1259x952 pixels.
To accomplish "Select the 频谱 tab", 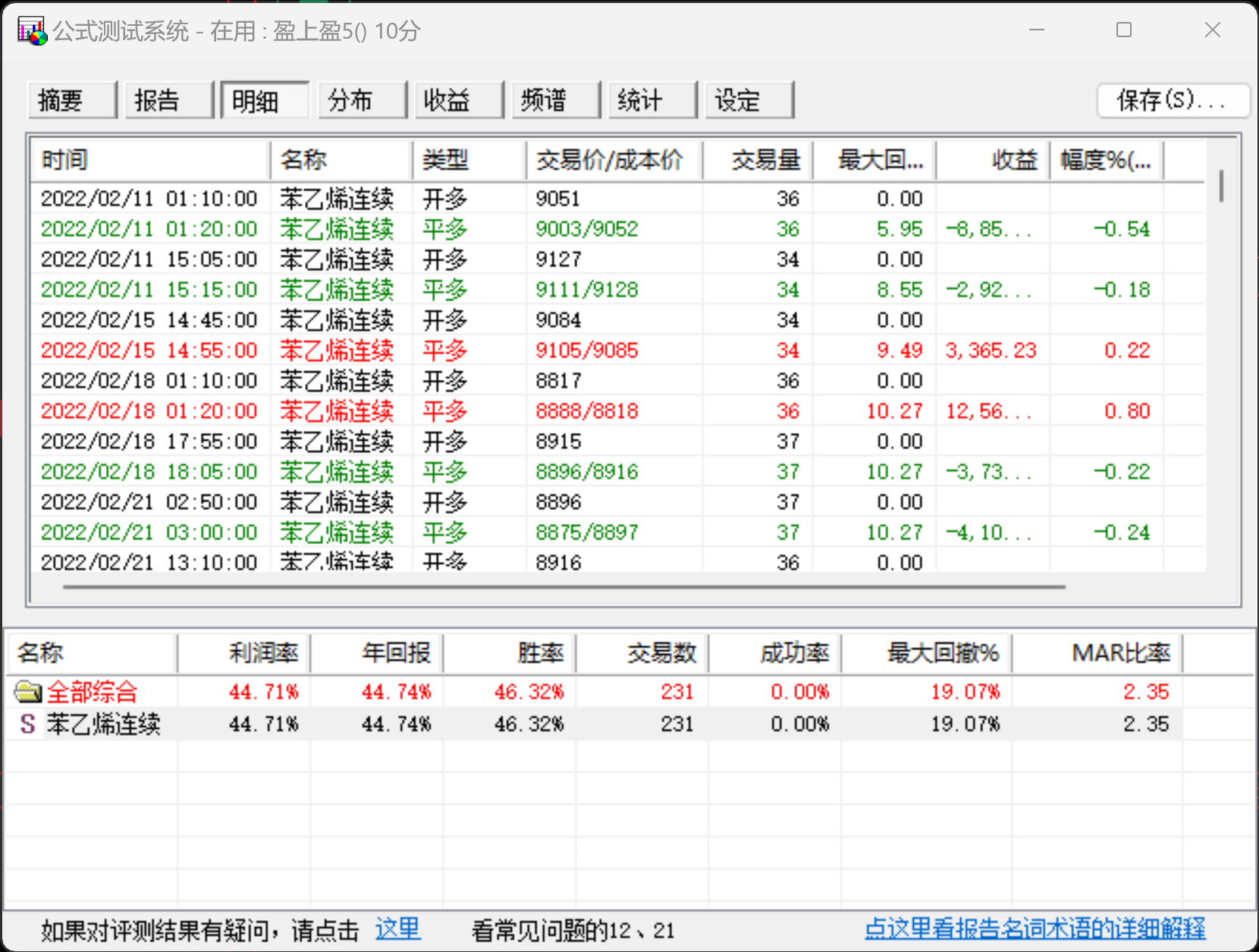I will click(555, 100).
